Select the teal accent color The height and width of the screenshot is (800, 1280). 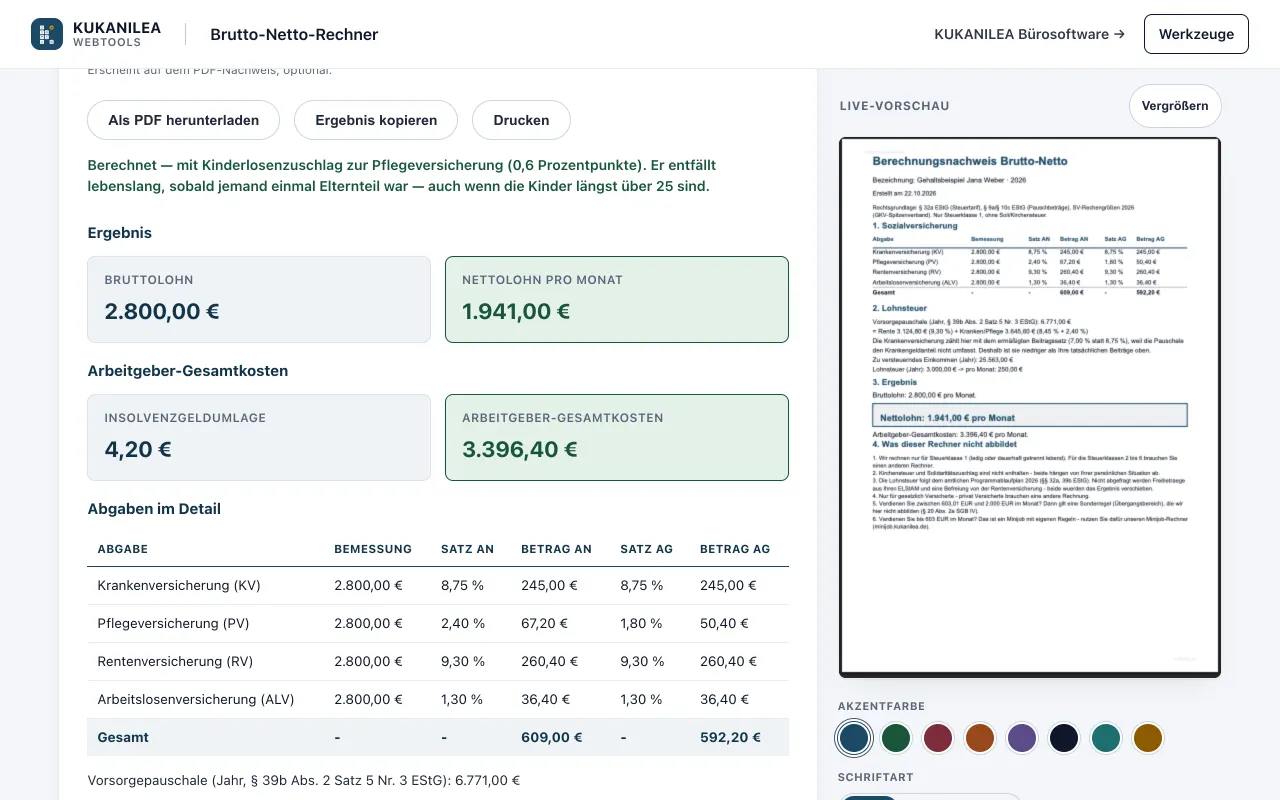point(1106,738)
